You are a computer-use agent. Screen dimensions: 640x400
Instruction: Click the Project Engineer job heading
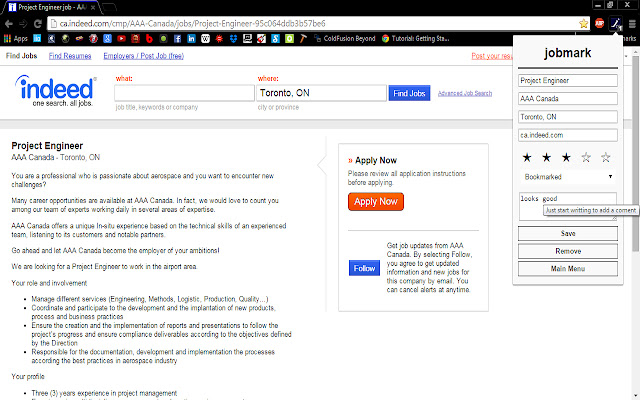coord(47,146)
